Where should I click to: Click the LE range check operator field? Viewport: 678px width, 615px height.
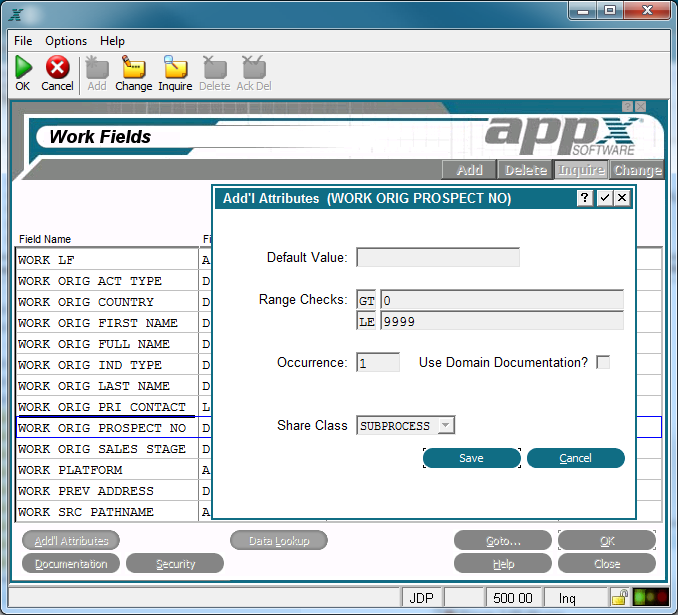(366, 321)
